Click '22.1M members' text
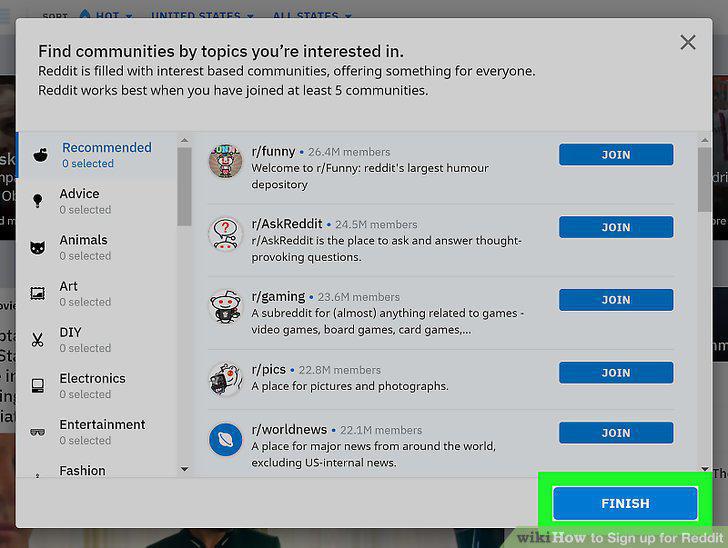Viewport: 728px width, 548px height. tap(381, 430)
